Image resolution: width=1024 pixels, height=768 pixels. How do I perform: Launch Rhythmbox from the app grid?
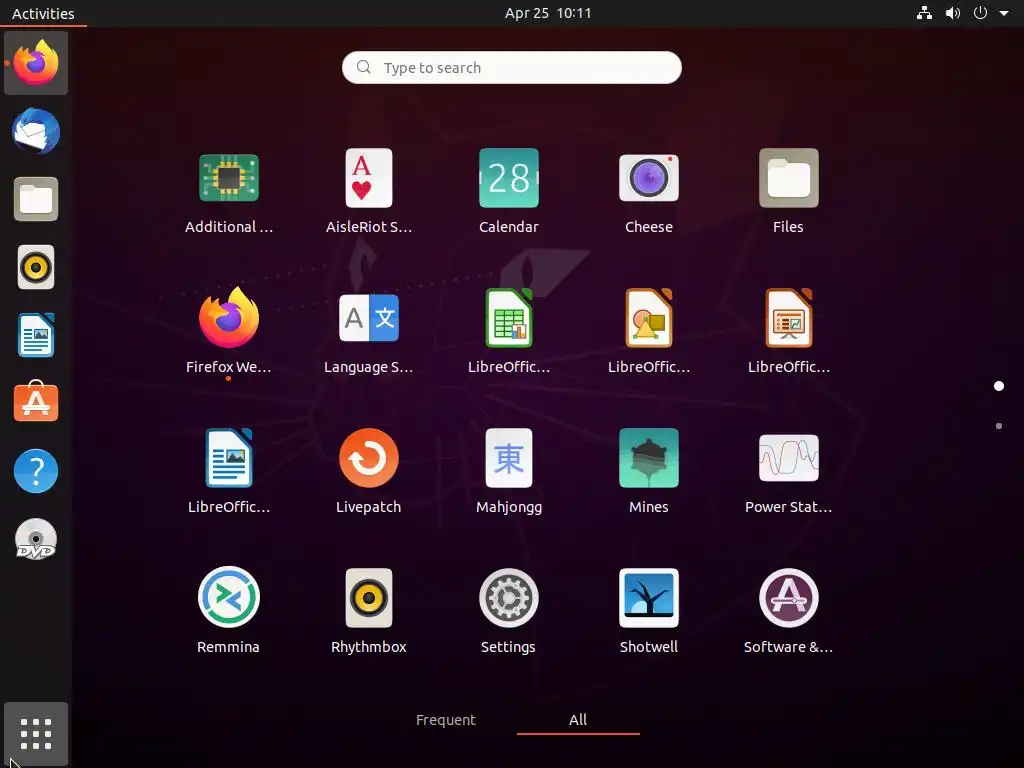368,598
